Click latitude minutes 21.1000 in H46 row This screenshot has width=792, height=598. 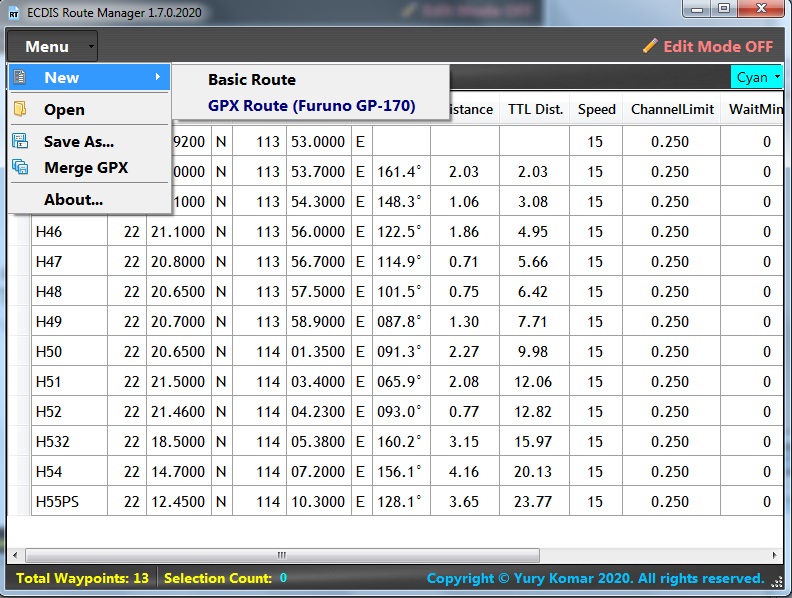click(x=178, y=231)
